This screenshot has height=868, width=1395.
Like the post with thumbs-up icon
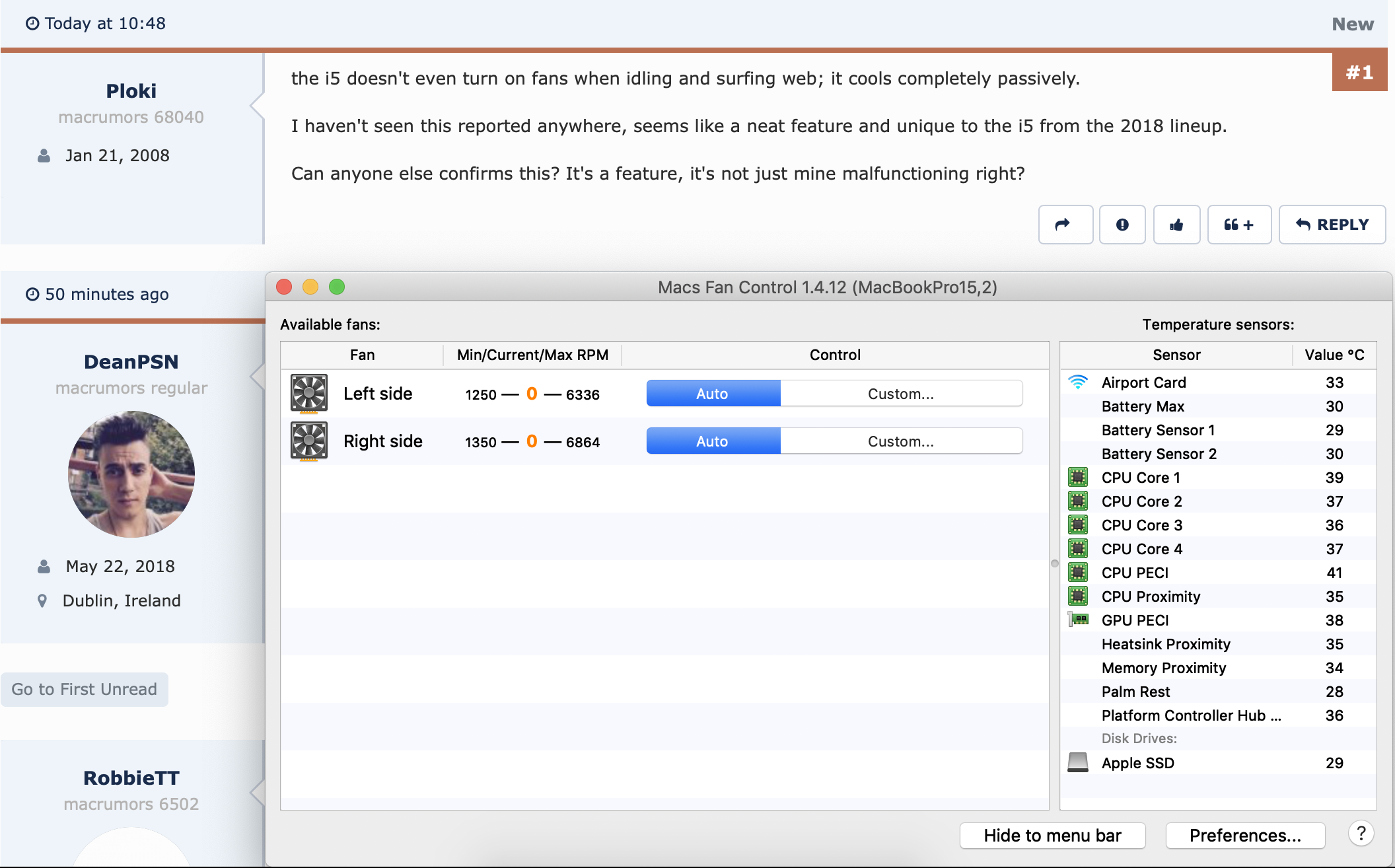1176,225
